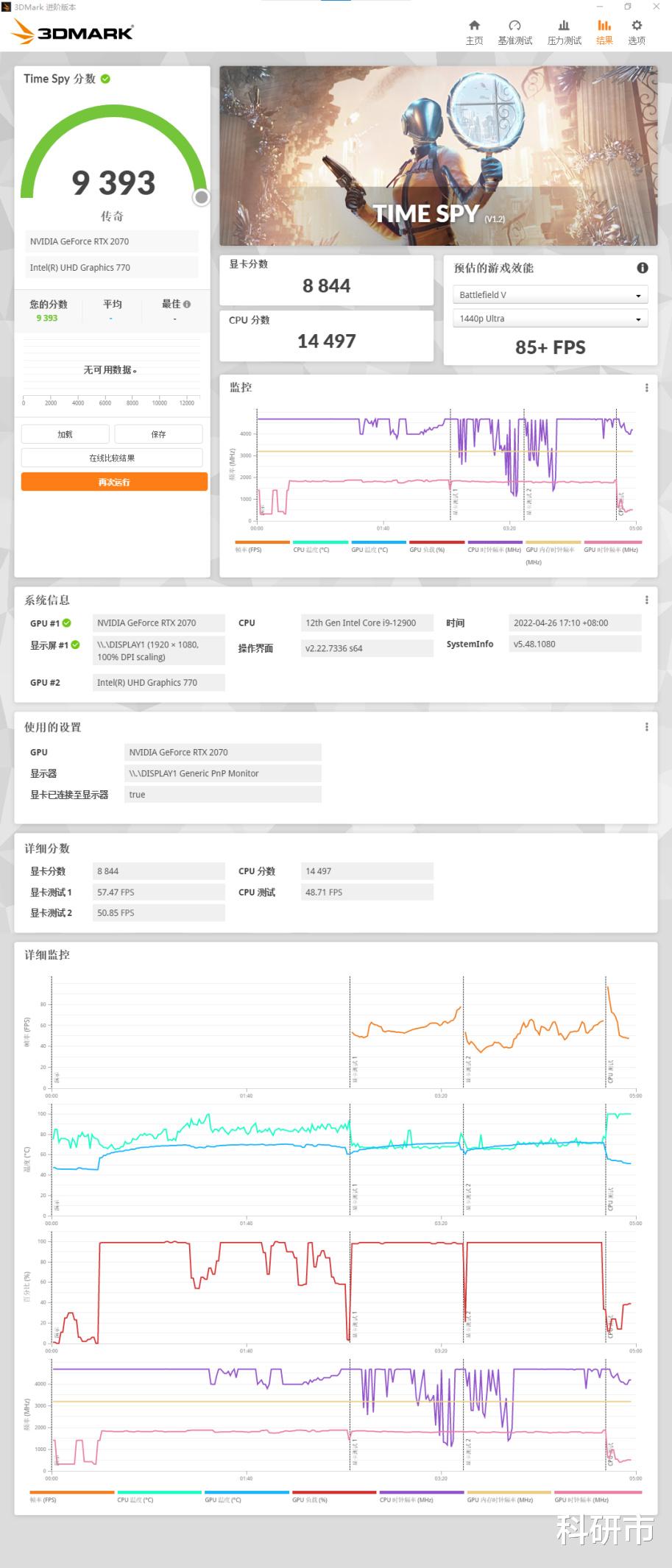Click green validation check next to Time Spy

coord(106,79)
